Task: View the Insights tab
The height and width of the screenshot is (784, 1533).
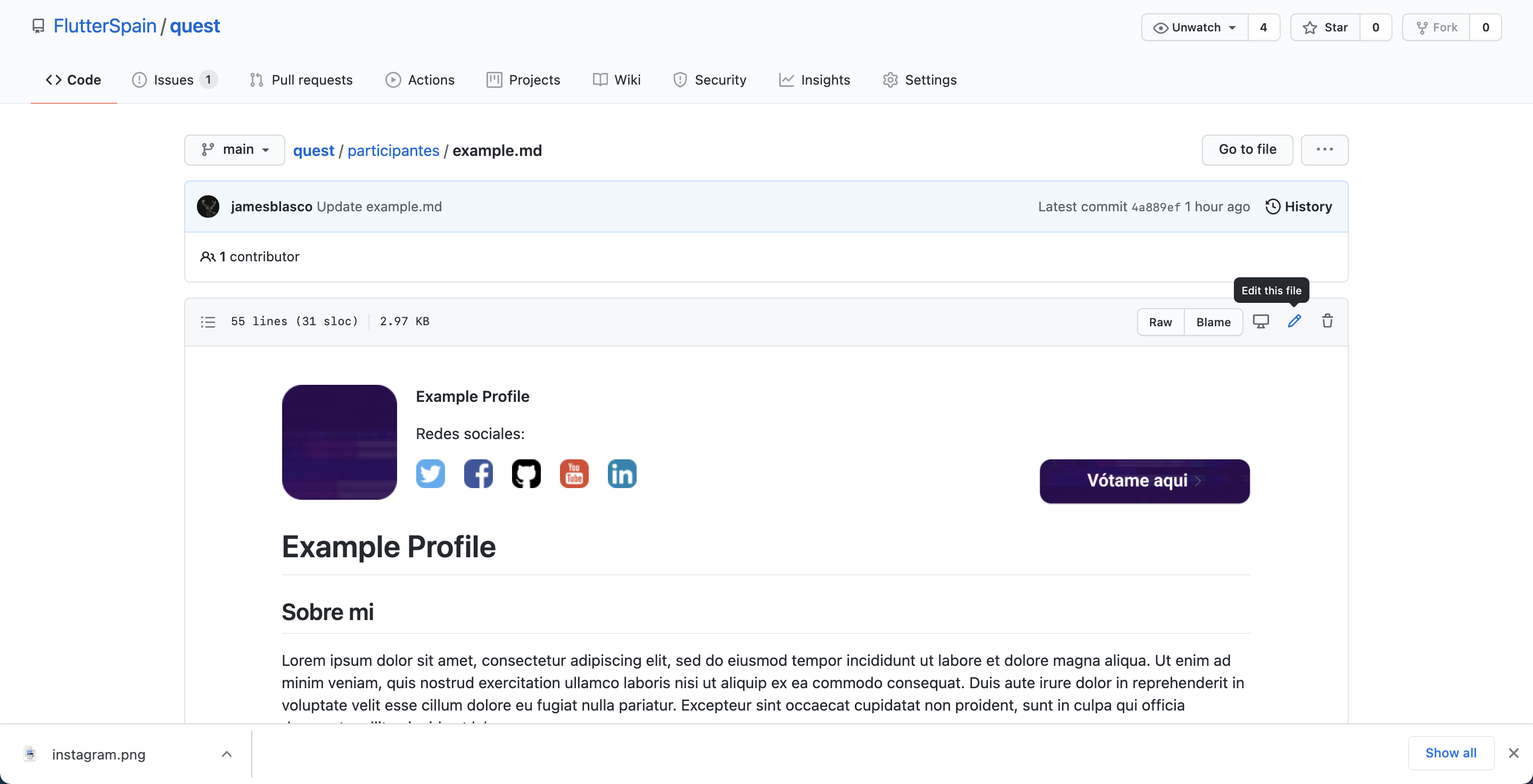Action: click(815, 80)
